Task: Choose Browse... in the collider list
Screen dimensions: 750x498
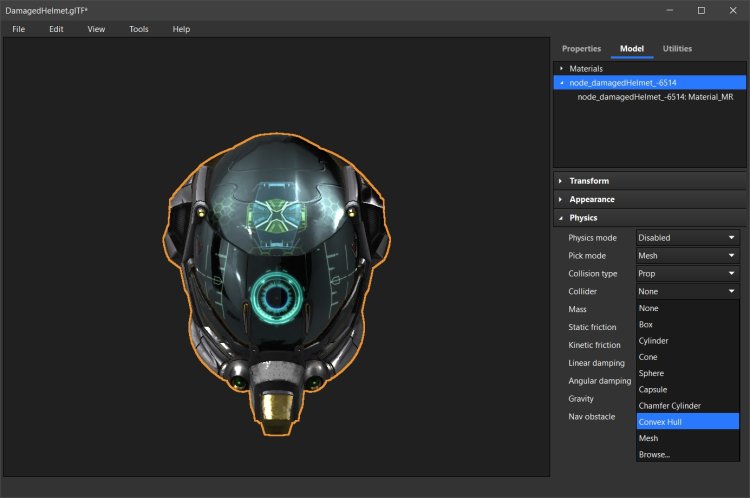Action: 655,454
